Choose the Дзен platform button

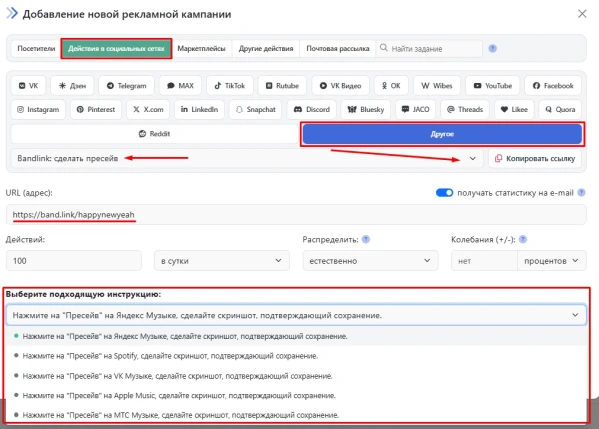point(72,86)
